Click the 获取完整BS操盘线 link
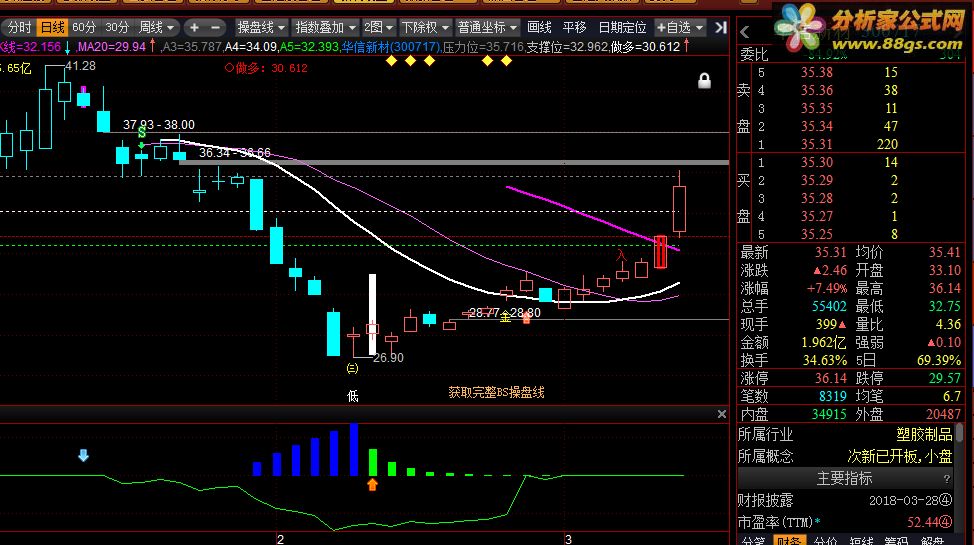Viewport: 974px width, 545px height. point(496,392)
